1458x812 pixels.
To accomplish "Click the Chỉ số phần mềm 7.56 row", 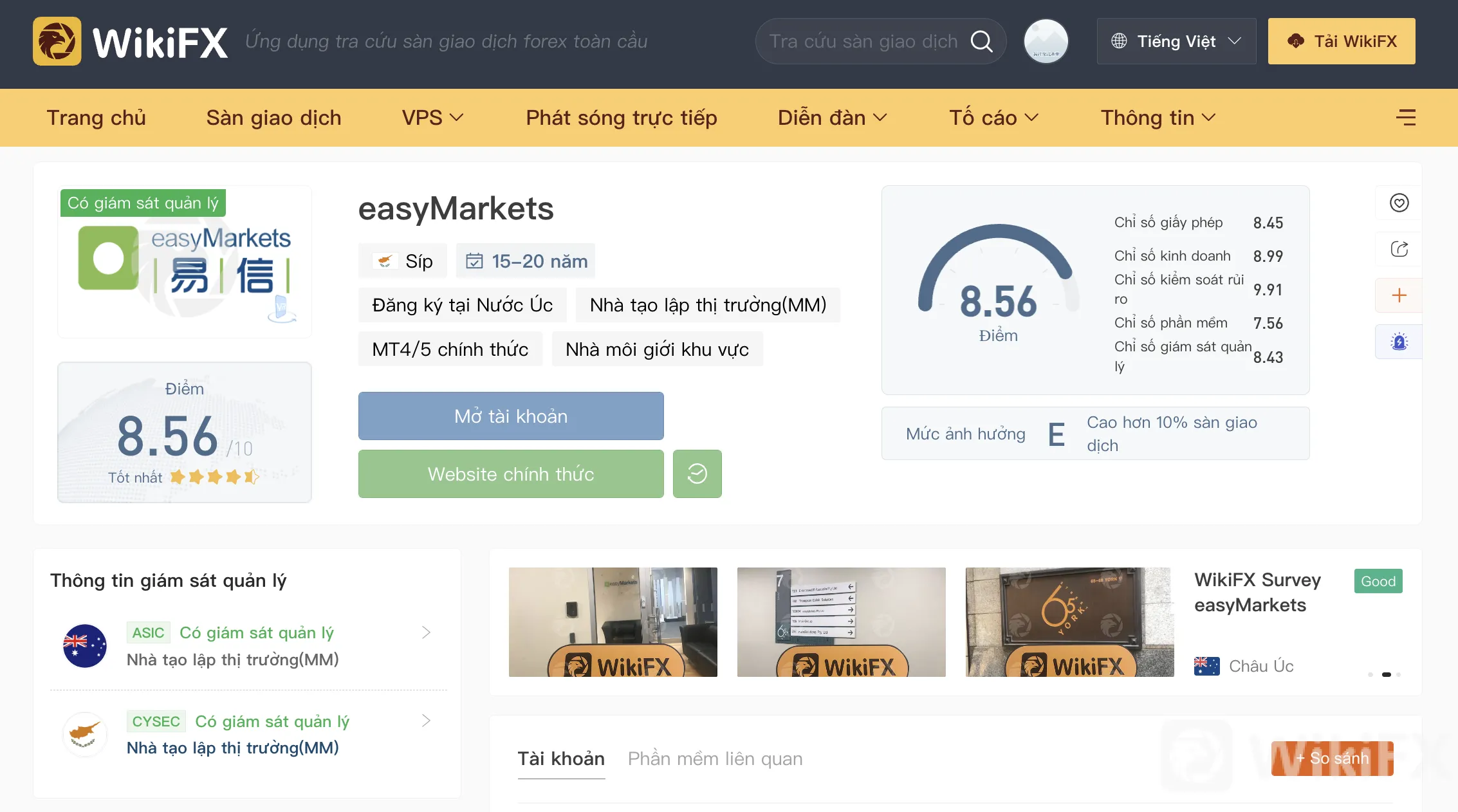I will pyautogui.click(x=1199, y=323).
